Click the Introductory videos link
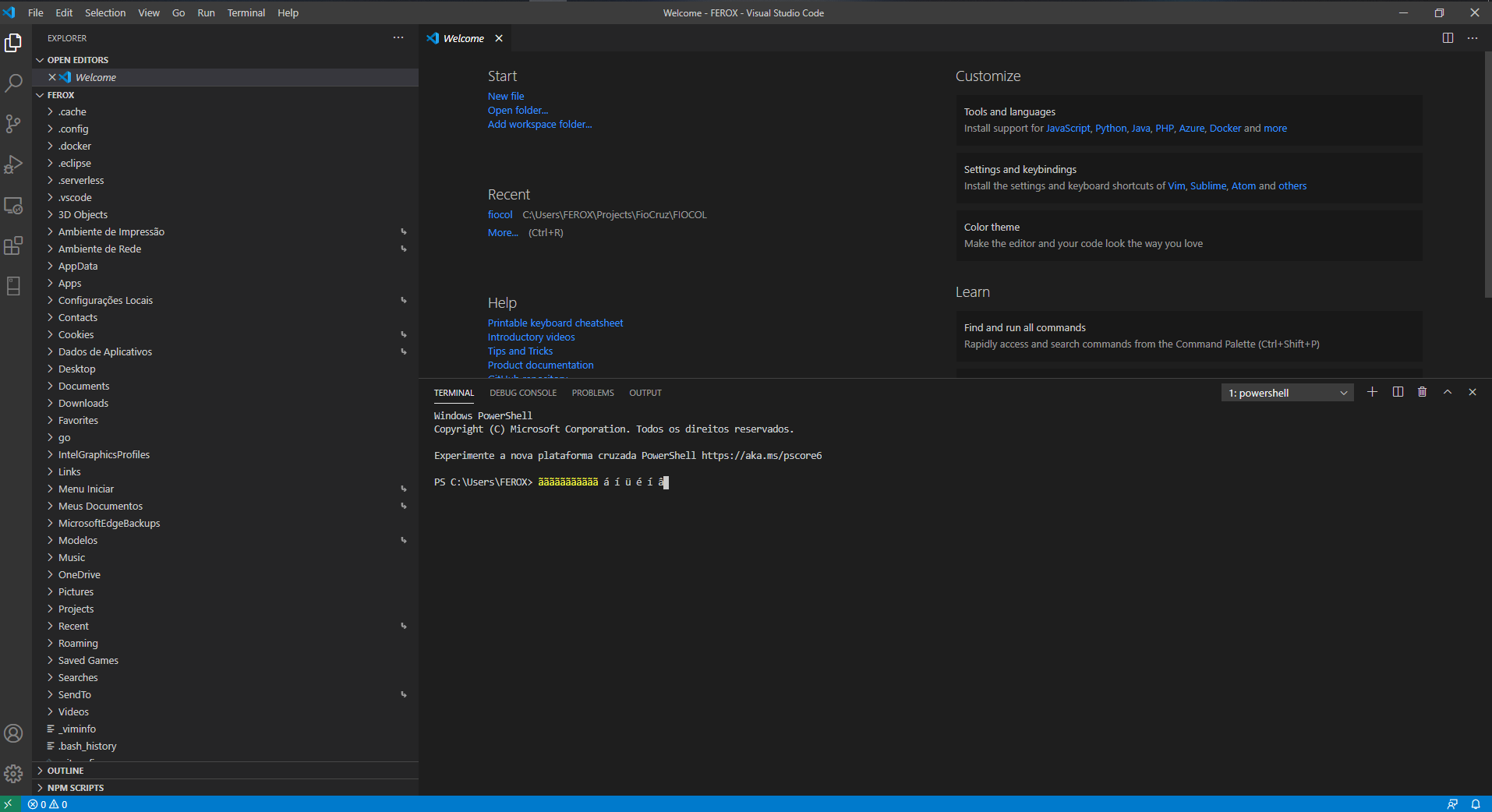The height and width of the screenshot is (812, 1492). pos(531,337)
